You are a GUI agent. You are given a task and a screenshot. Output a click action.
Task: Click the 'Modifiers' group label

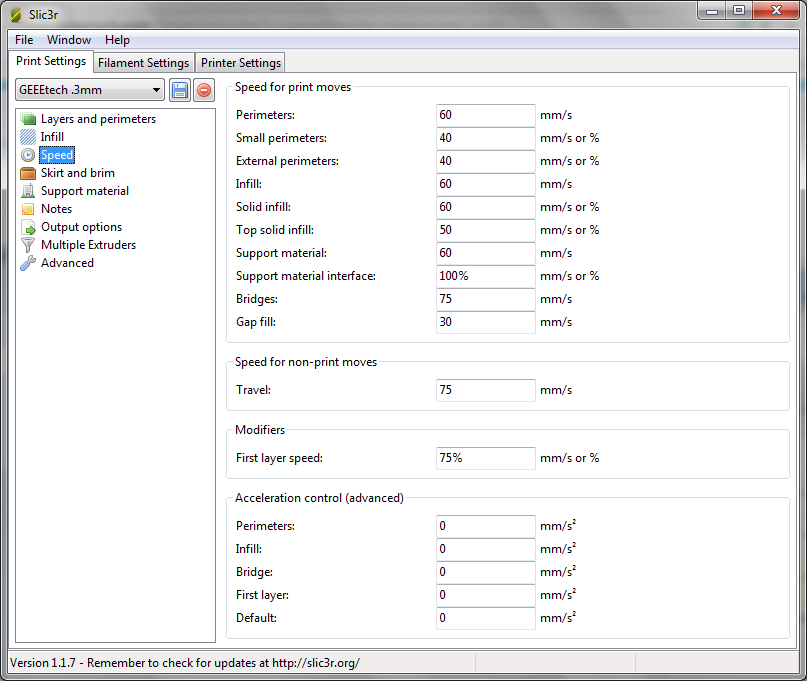click(x=260, y=430)
